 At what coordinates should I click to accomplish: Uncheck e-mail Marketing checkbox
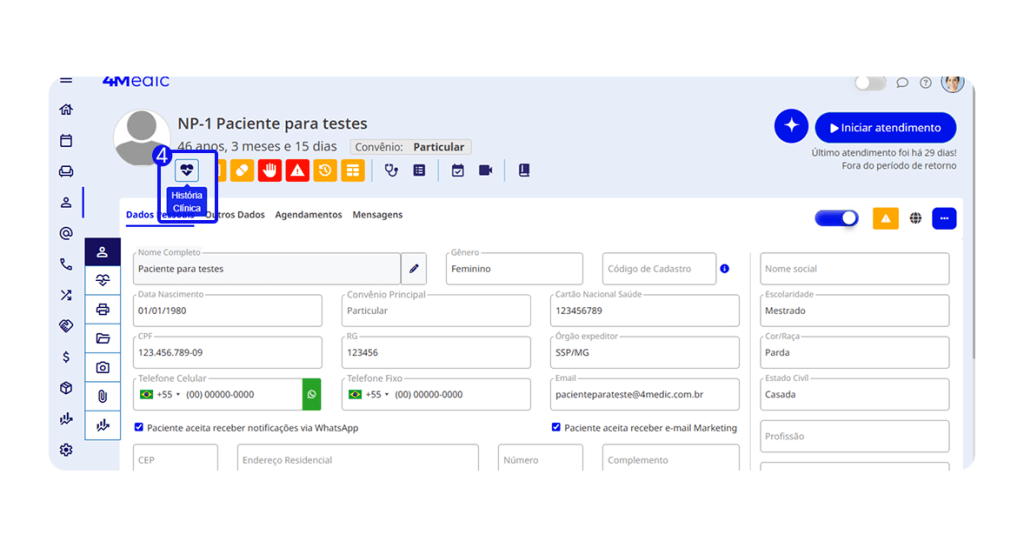click(556, 427)
